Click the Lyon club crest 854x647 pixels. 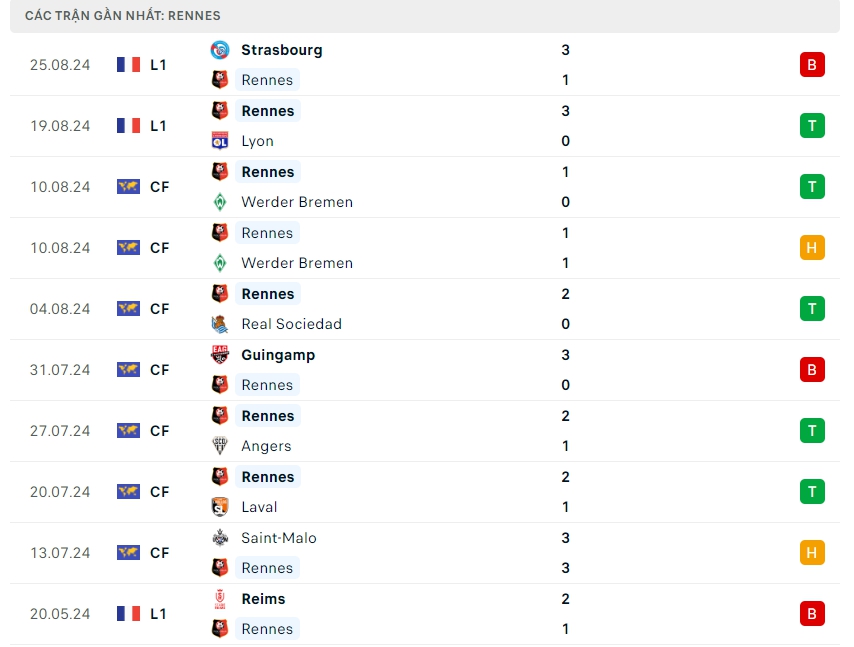(x=220, y=141)
